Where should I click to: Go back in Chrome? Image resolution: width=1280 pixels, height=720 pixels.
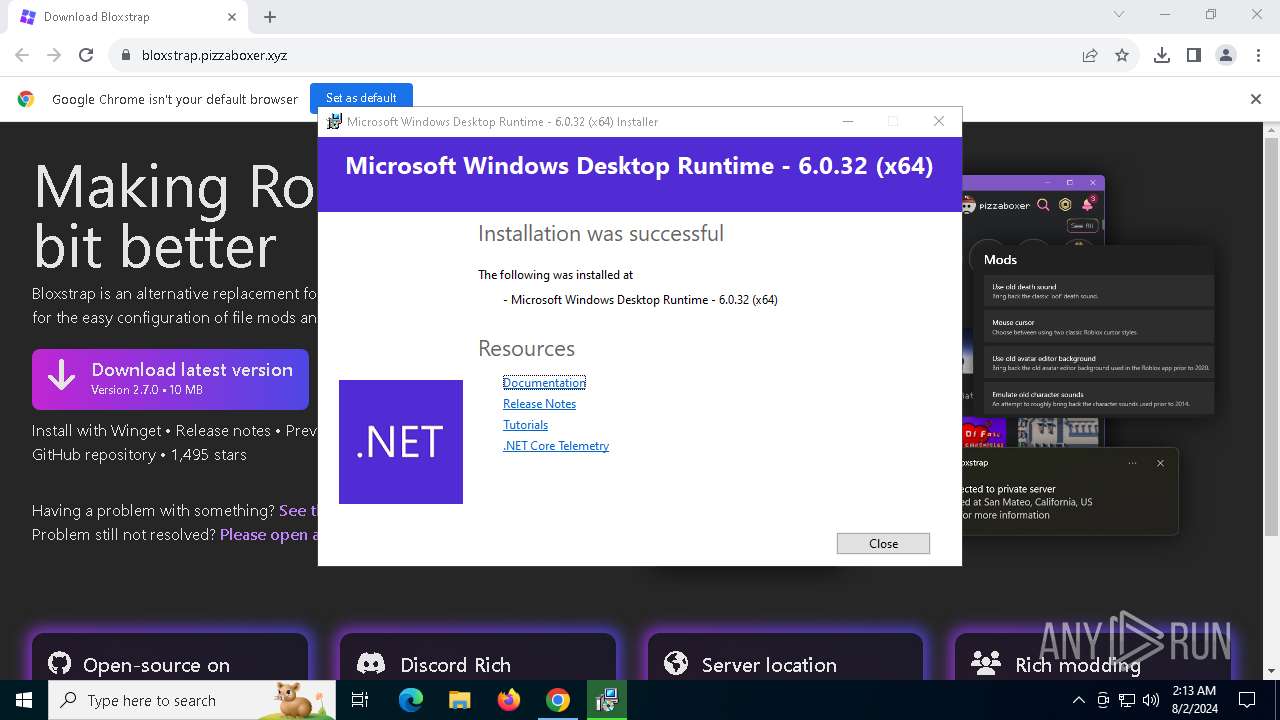(22, 55)
